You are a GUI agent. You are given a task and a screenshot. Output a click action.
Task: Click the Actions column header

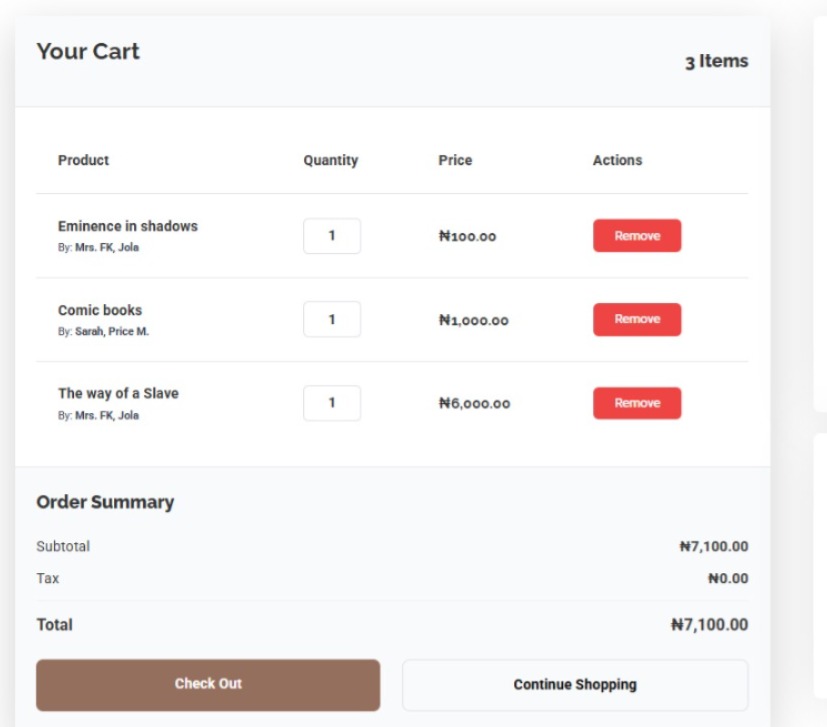click(x=617, y=160)
